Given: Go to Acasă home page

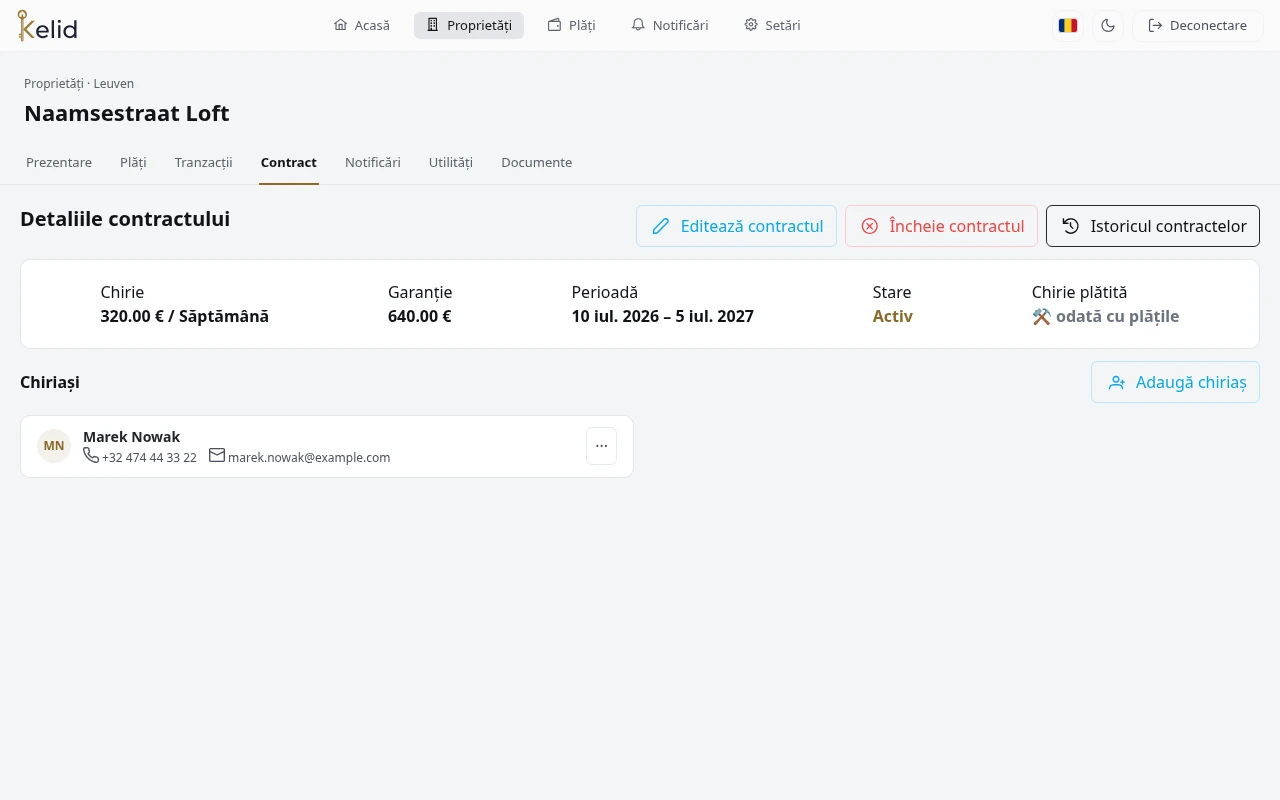Looking at the screenshot, I should pos(362,26).
